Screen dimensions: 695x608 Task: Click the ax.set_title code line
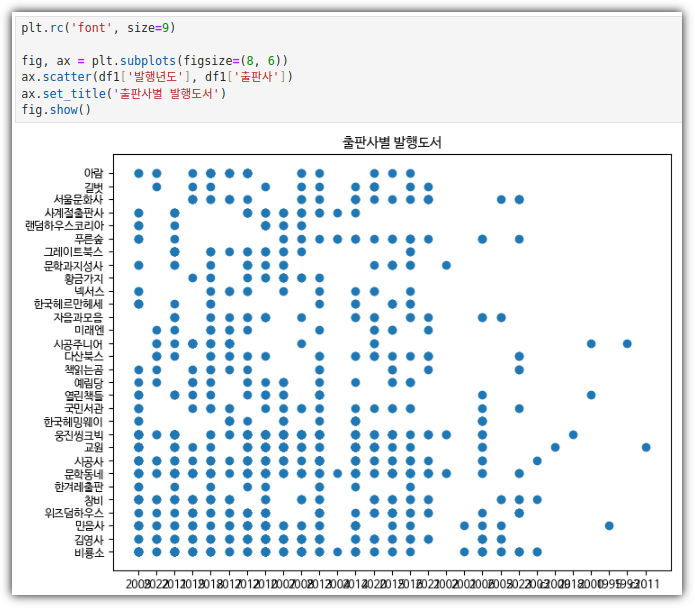tap(124, 94)
